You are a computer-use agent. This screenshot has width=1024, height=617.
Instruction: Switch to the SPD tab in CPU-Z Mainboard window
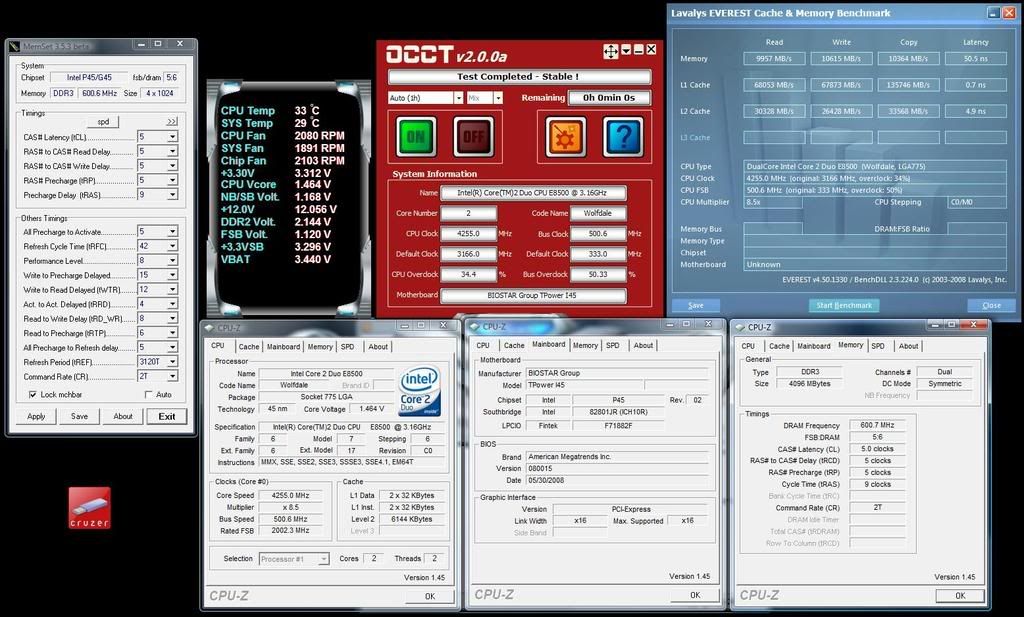[612, 345]
